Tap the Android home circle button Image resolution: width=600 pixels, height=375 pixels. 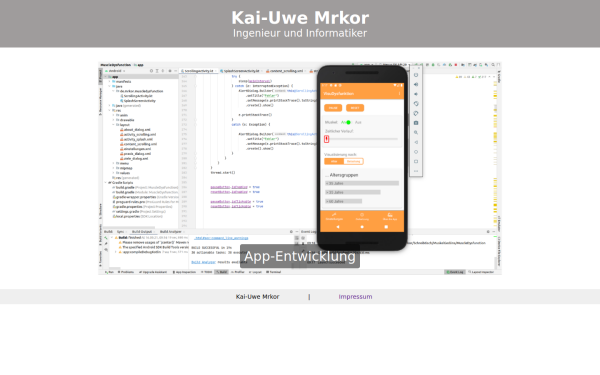coord(362,227)
